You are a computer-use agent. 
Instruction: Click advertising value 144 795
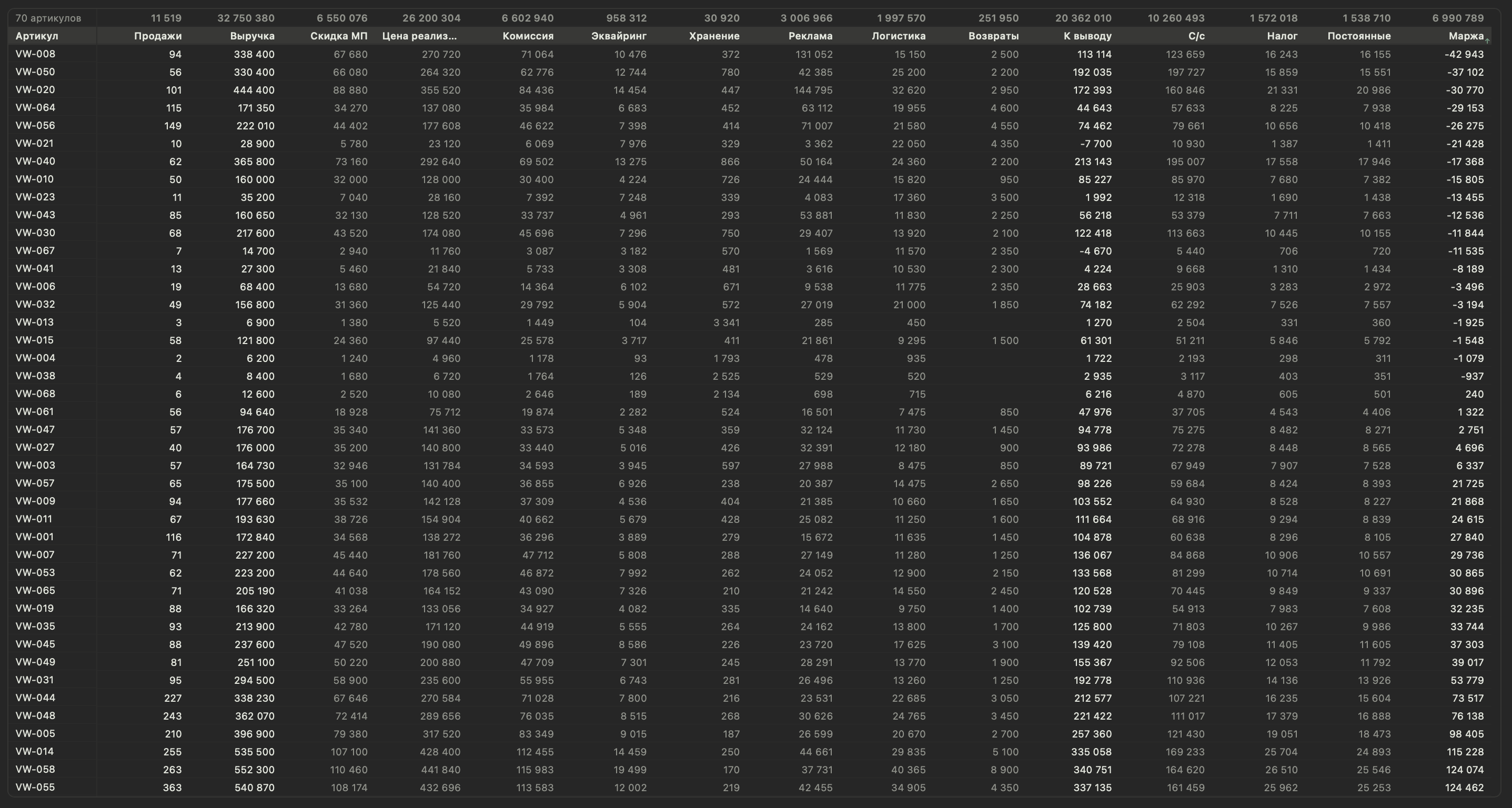[x=813, y=90]
